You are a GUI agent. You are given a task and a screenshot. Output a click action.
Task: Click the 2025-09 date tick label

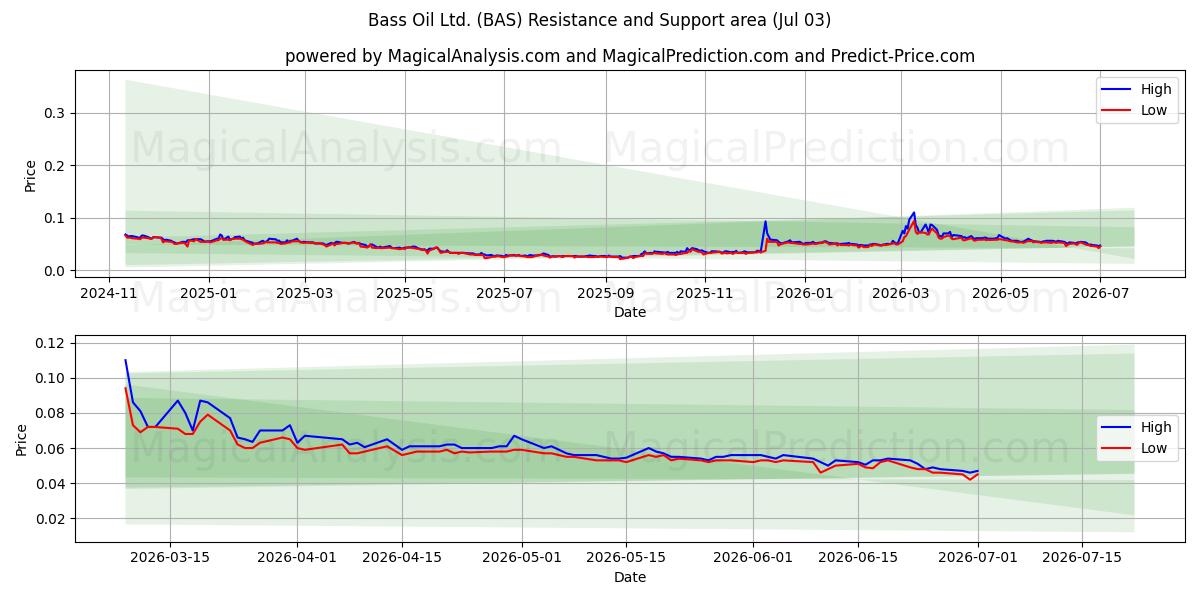click(x=606, y=293)
